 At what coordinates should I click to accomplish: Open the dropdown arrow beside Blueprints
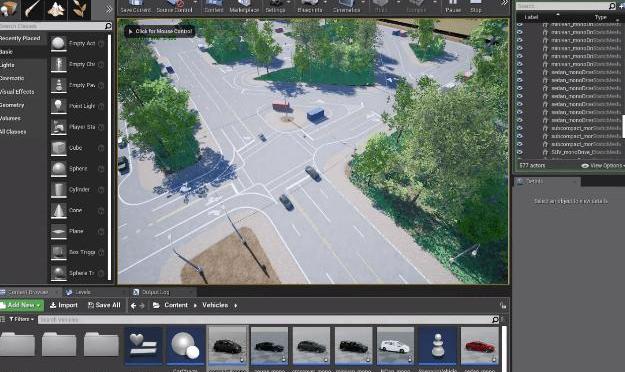pos(326,2)
